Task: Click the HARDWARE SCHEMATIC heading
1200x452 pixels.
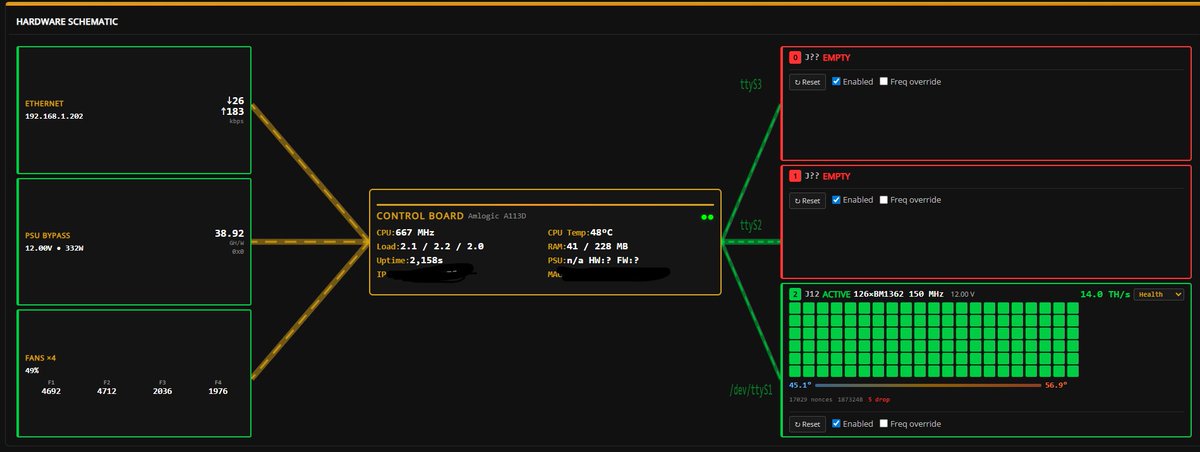Action: click(66, 20)
